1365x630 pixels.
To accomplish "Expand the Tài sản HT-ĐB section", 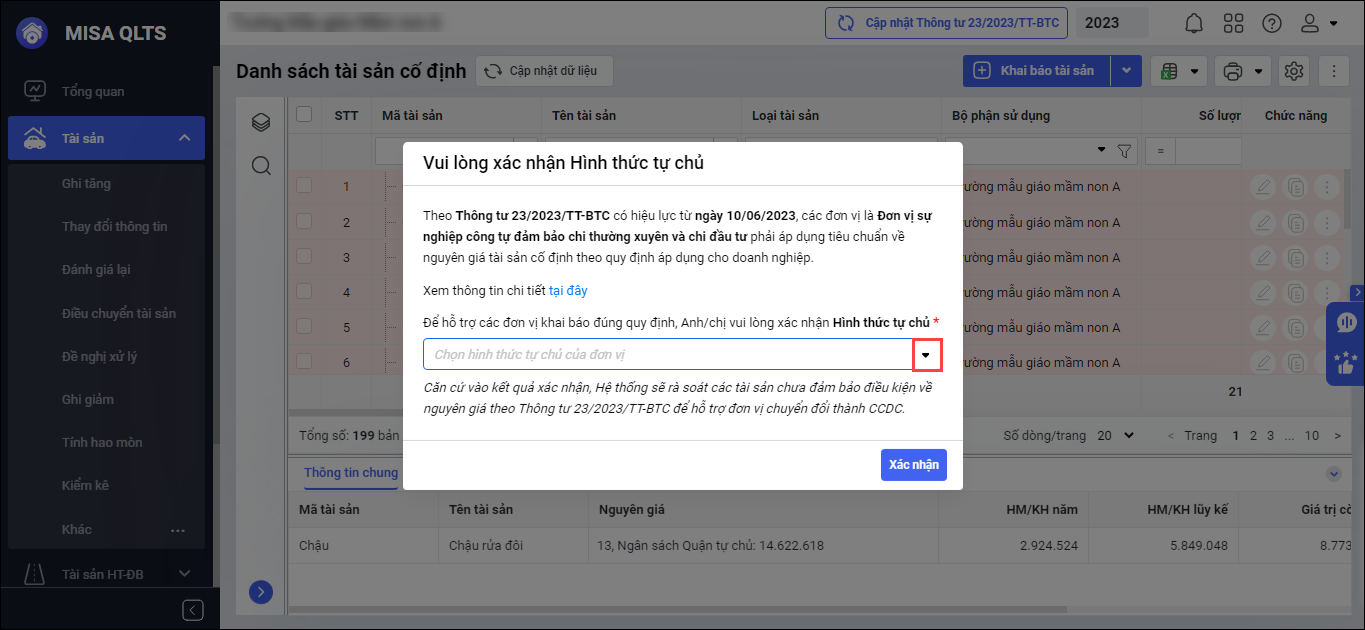I will click(x=184, y=573).
